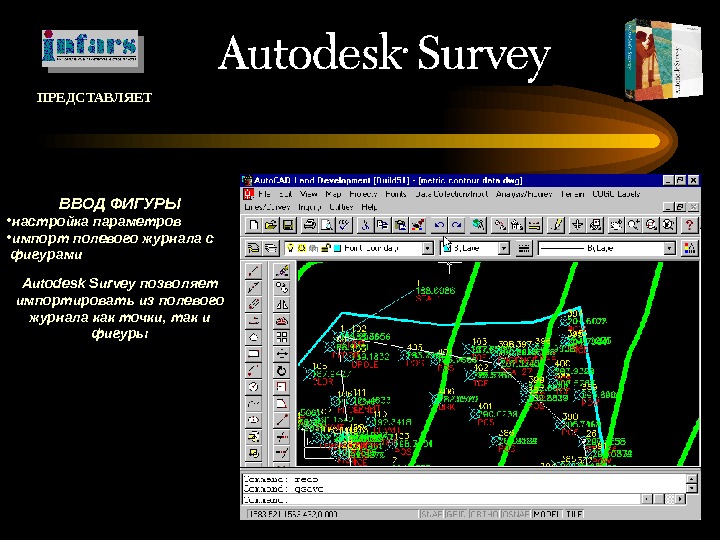This screenshot has height=540, width=720.
Task: Select the Array modify tool
Action: click(281, 337)
